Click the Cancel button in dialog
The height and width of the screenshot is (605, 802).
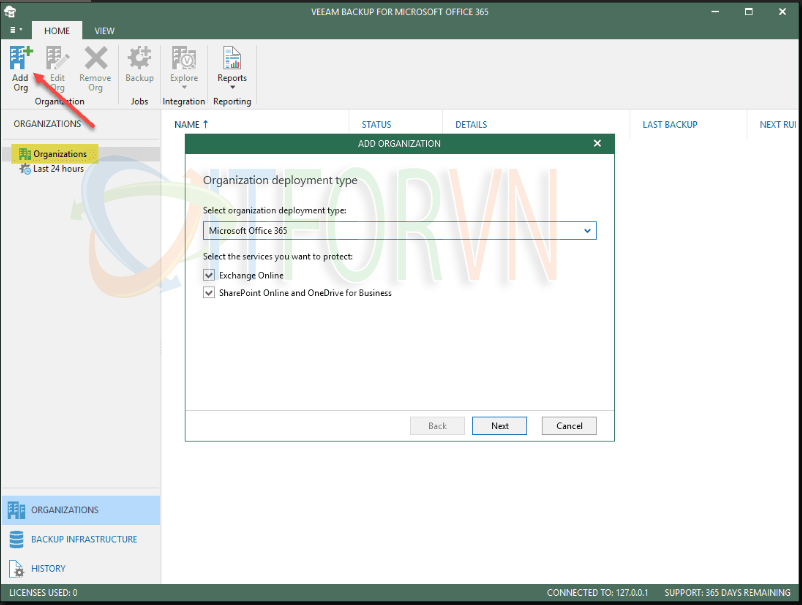tap(569, 425)
